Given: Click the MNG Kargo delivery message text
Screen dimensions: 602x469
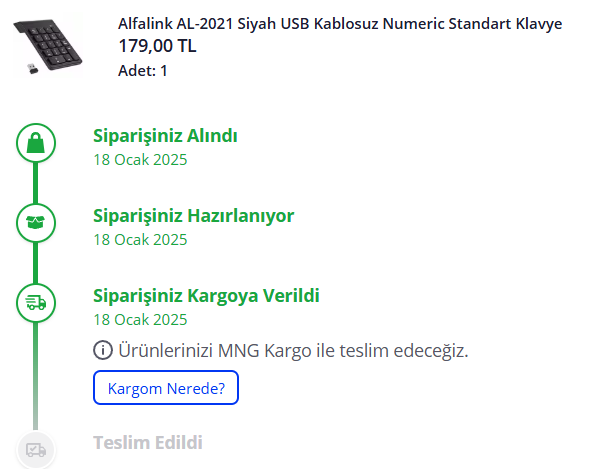Looking at the screenshot, I should click(293, 350).
